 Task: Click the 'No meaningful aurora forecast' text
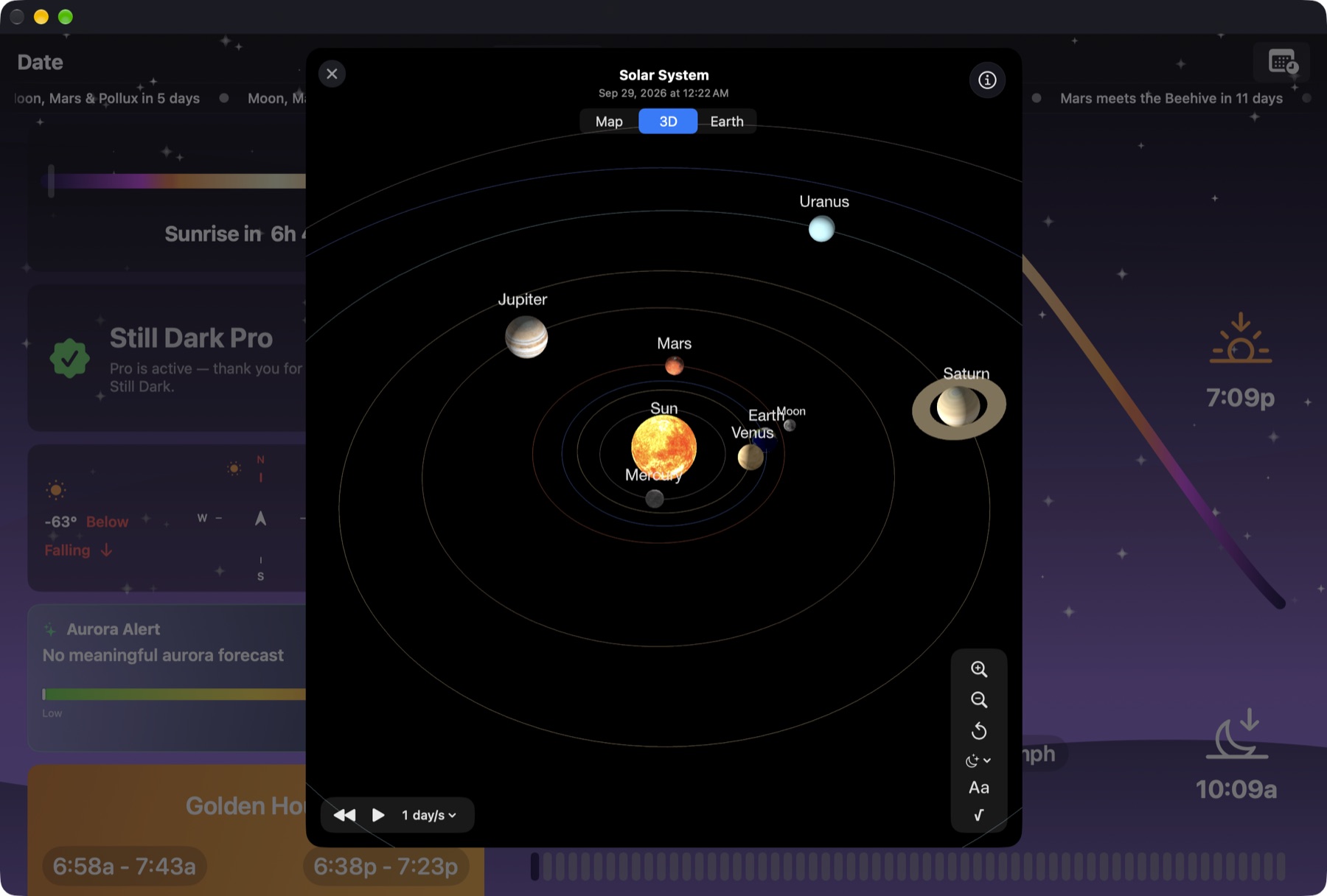[163, 655]
